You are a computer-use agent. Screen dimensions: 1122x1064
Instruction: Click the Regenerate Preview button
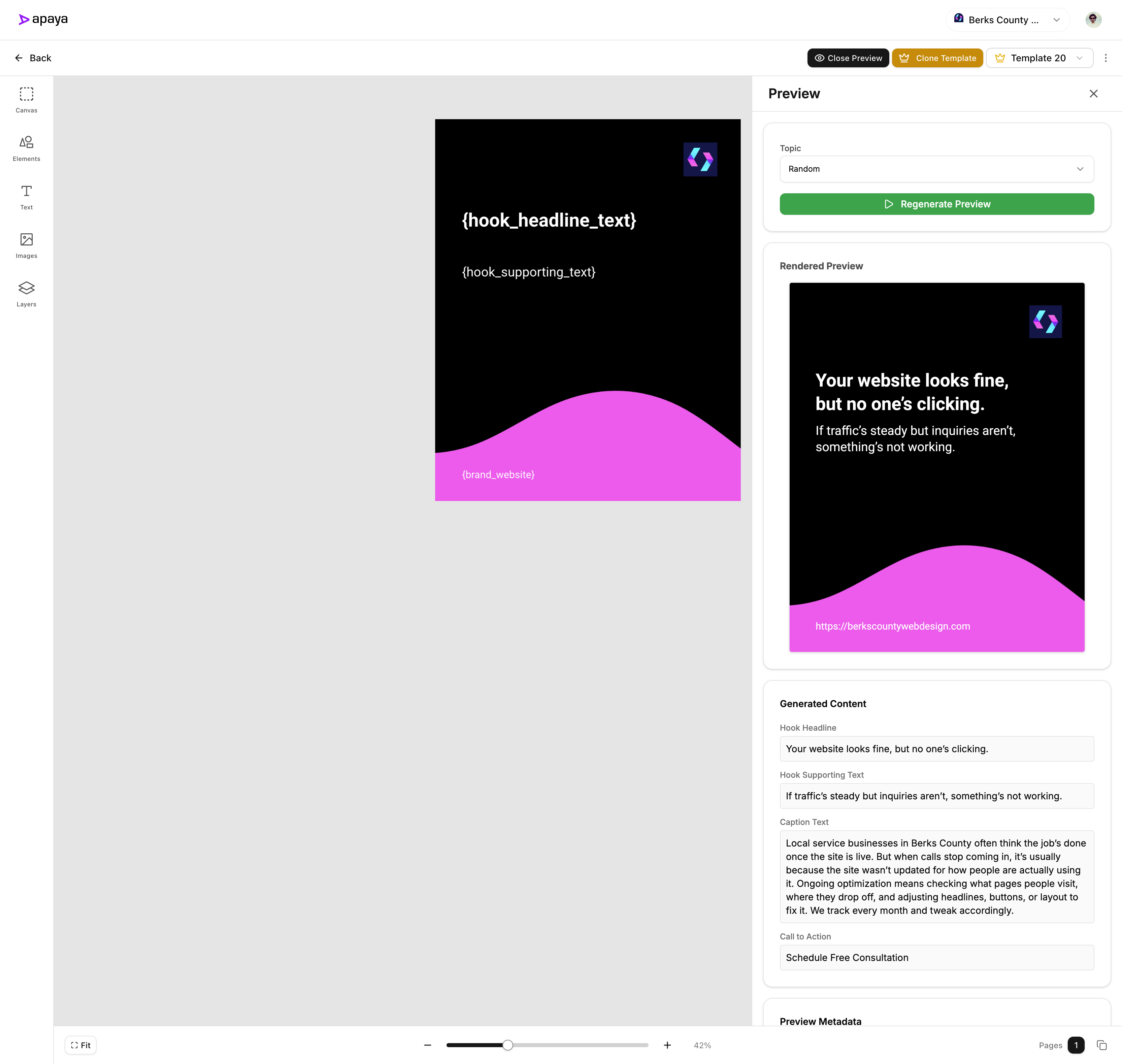(x=936, y=204)
